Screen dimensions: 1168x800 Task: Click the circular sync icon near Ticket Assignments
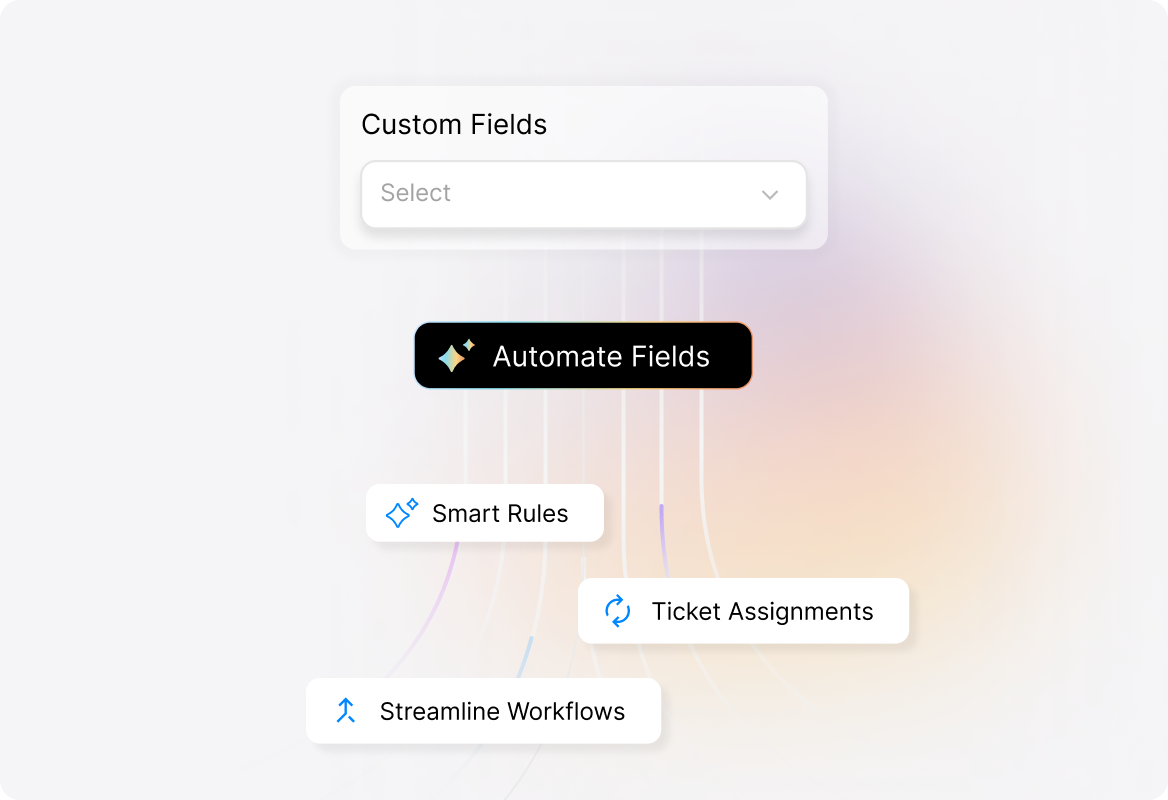[x=618, y=611]
